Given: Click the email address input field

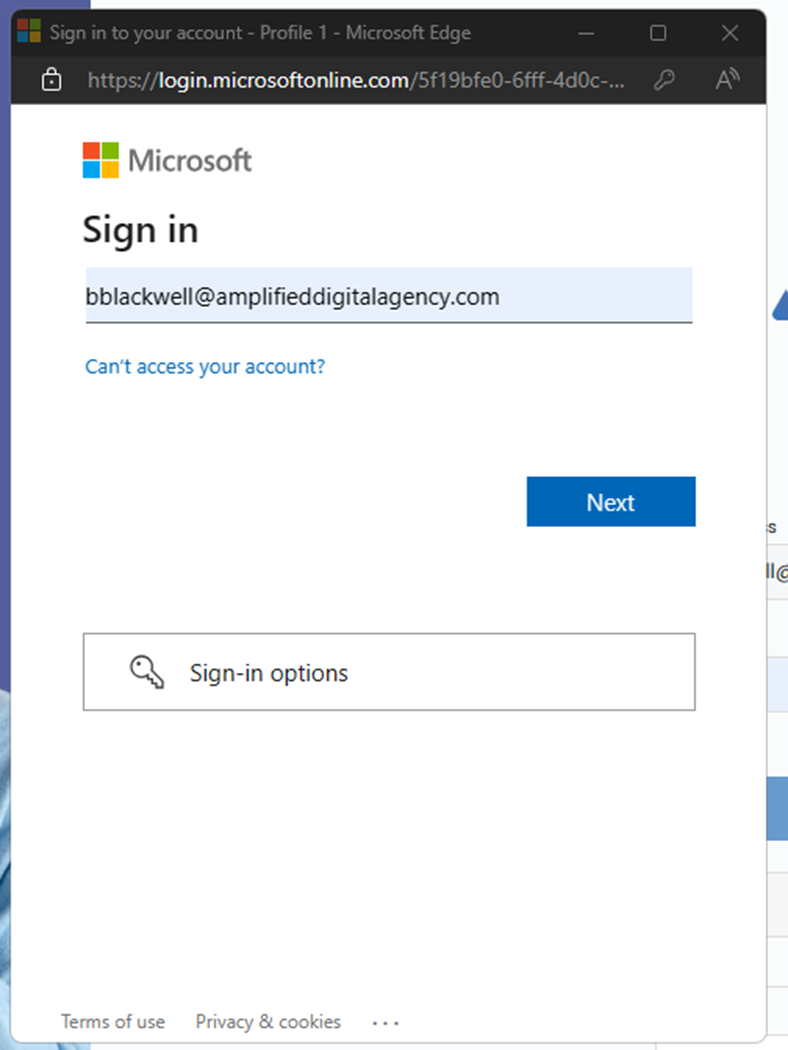Looking at the screenshot, I should coord(388,297).
